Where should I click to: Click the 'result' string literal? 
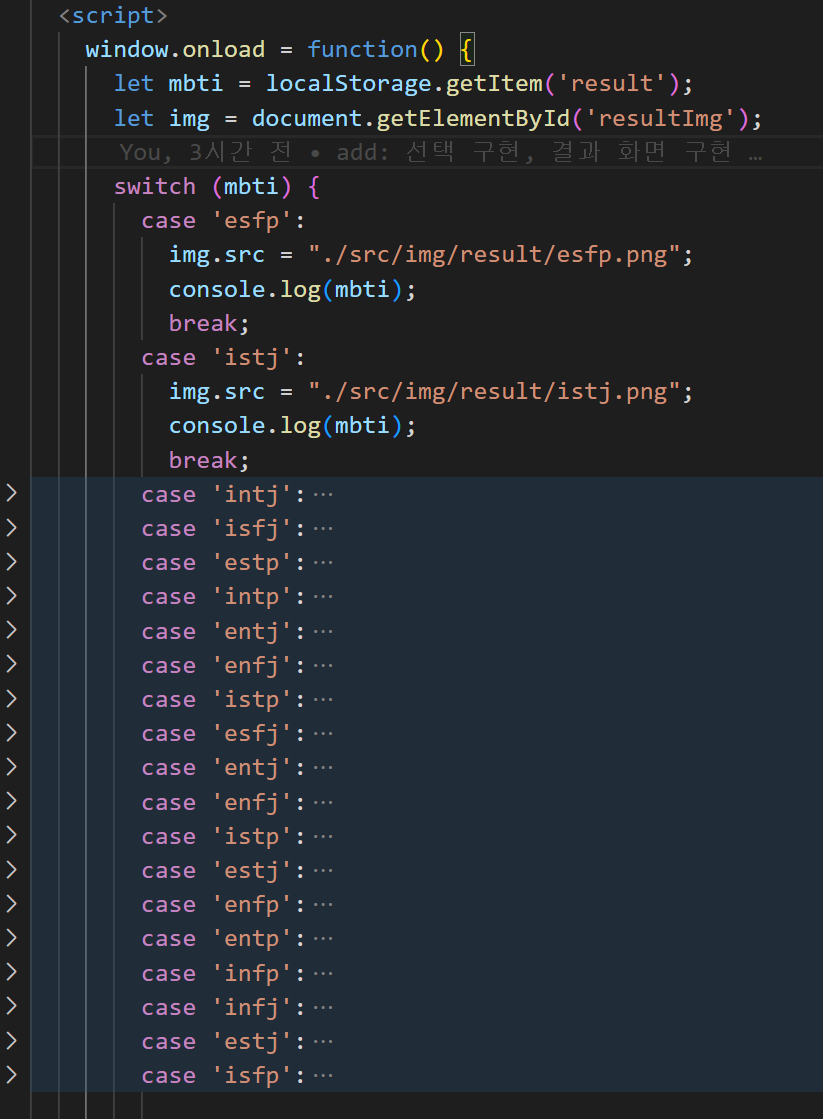click(x=612, y=83)
